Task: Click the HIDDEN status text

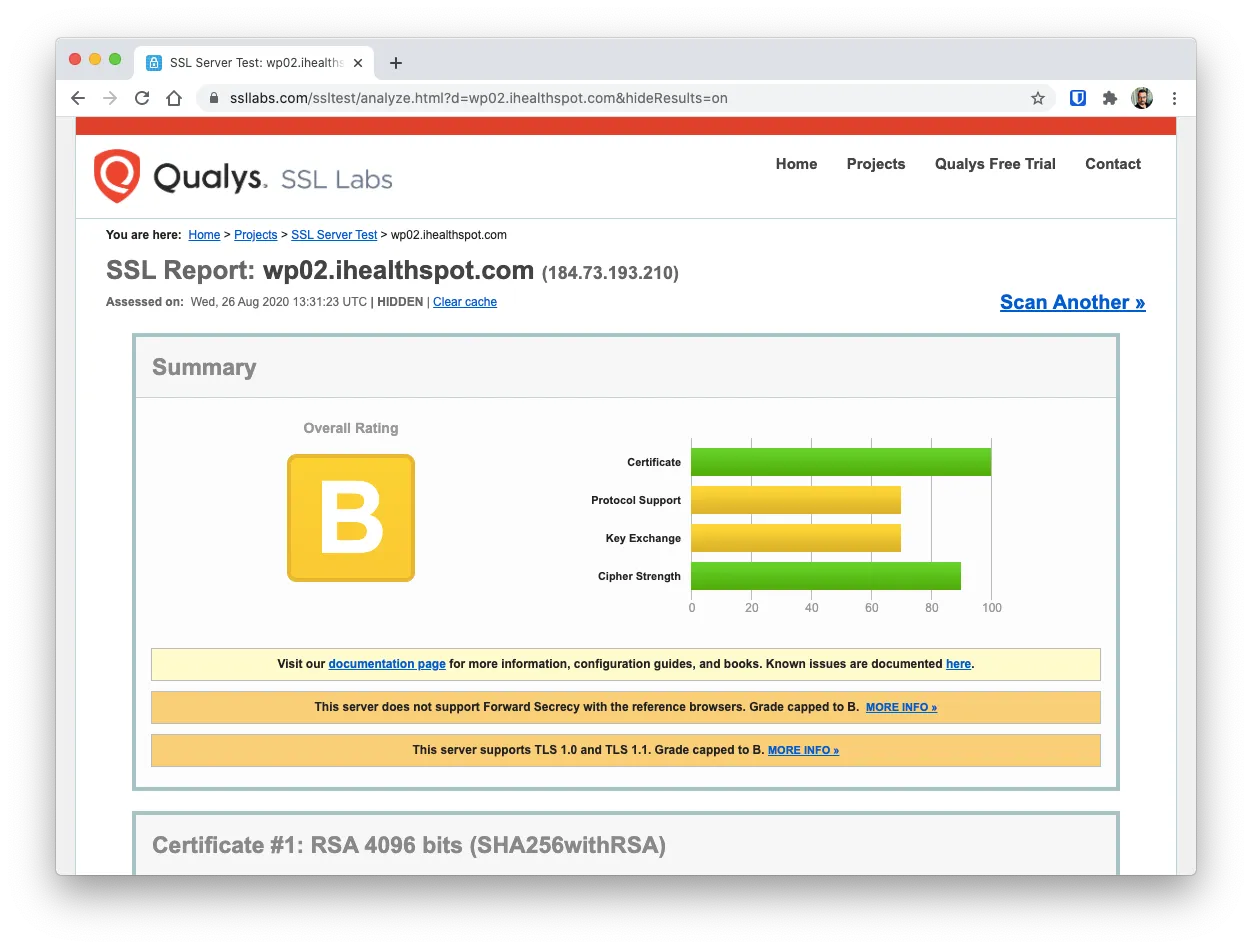Action: [x=400, y=302]
